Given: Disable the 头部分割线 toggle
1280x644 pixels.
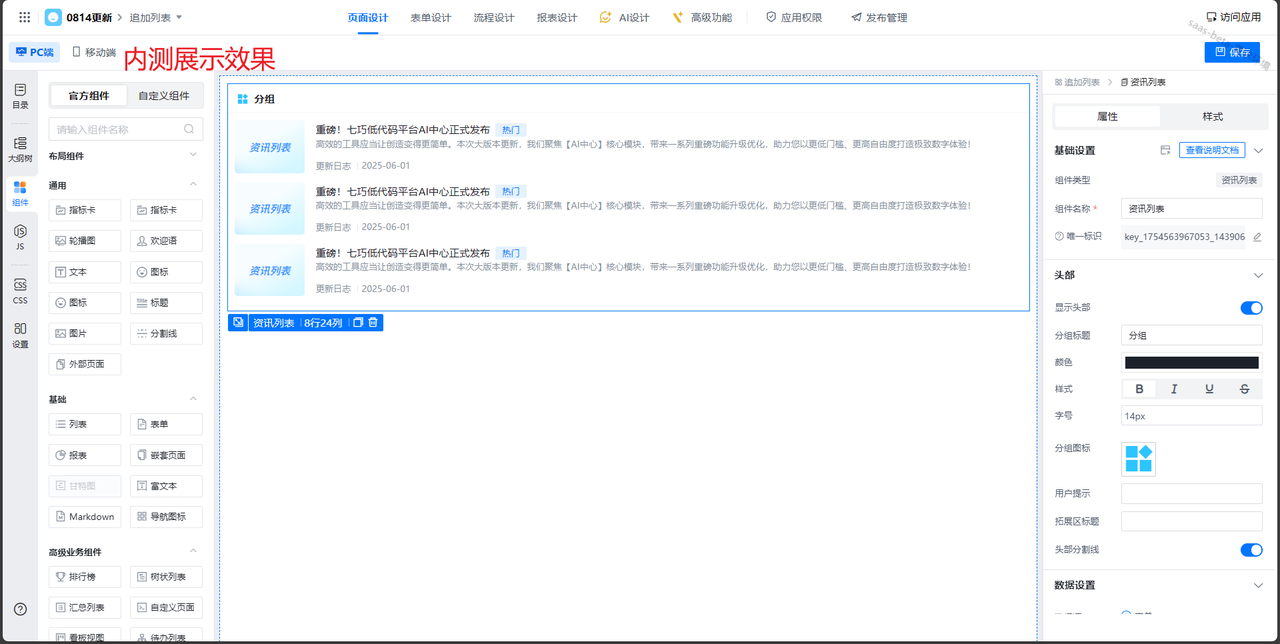Looking at the screenshot, I should tap(1251, 550).
